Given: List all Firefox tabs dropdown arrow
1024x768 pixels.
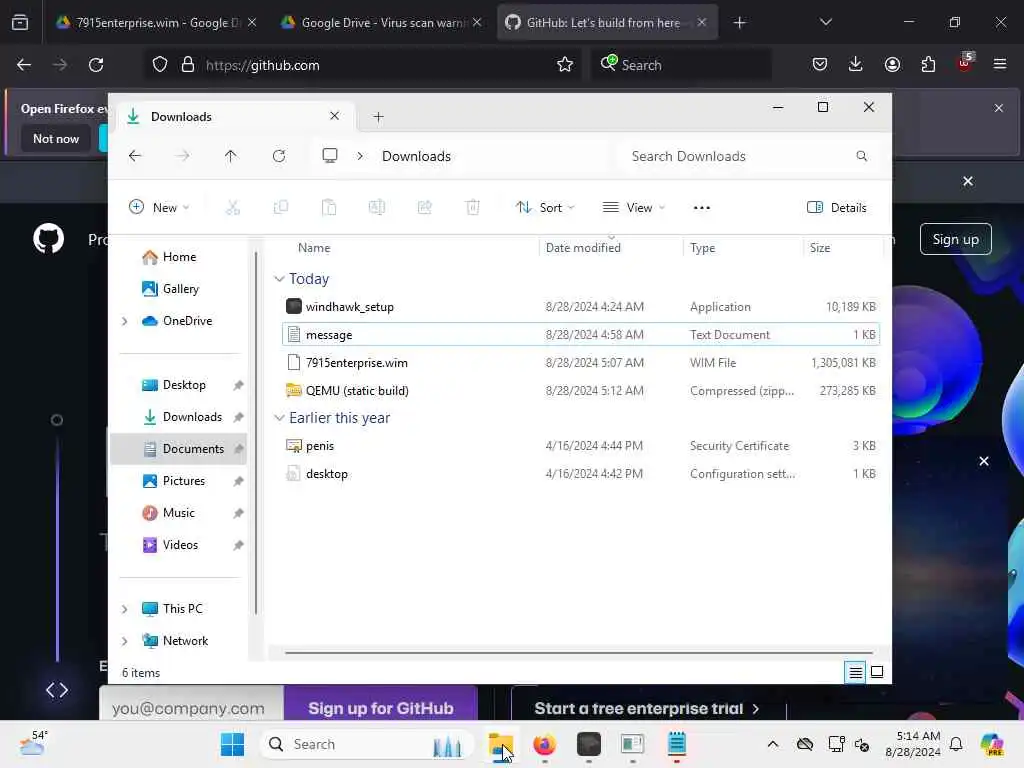Looking at the screenshot, I should (x=825, y=22).
